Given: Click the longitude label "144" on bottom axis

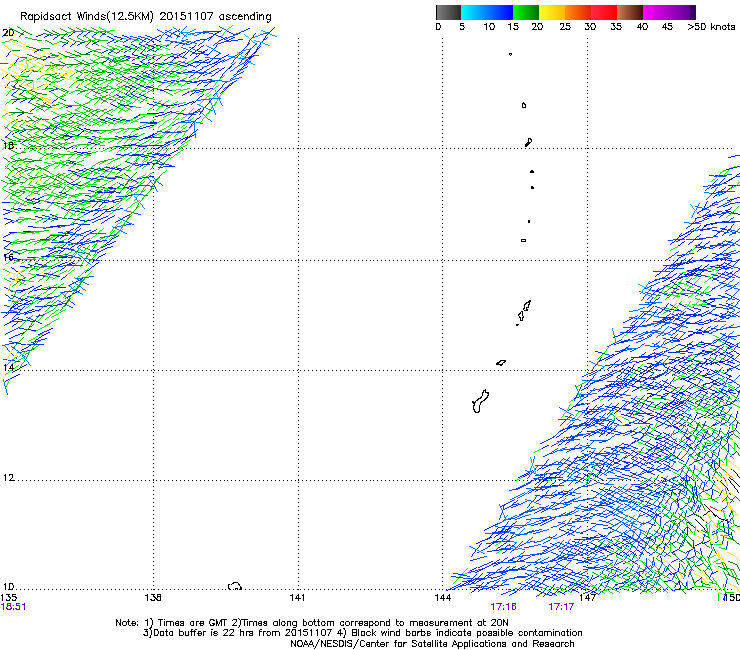Looking at the screenshot, I should click(x=443, y=598).
